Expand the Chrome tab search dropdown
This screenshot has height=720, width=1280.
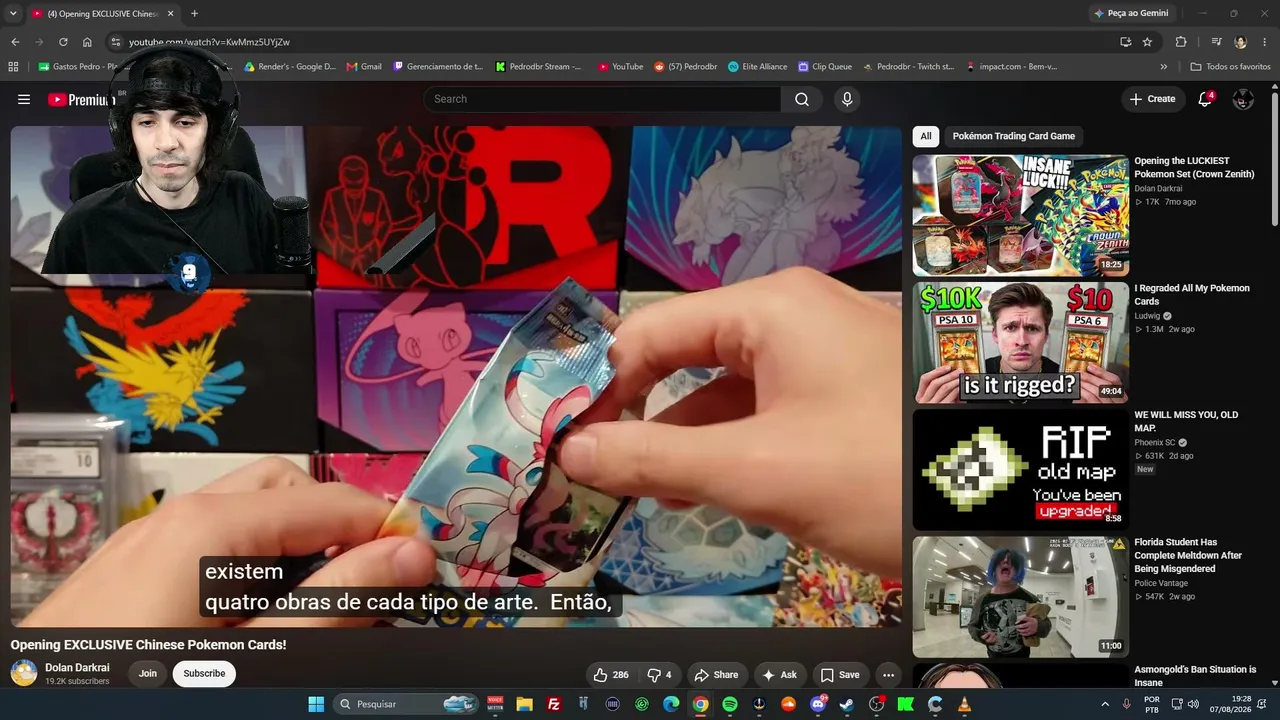point(13,14)
